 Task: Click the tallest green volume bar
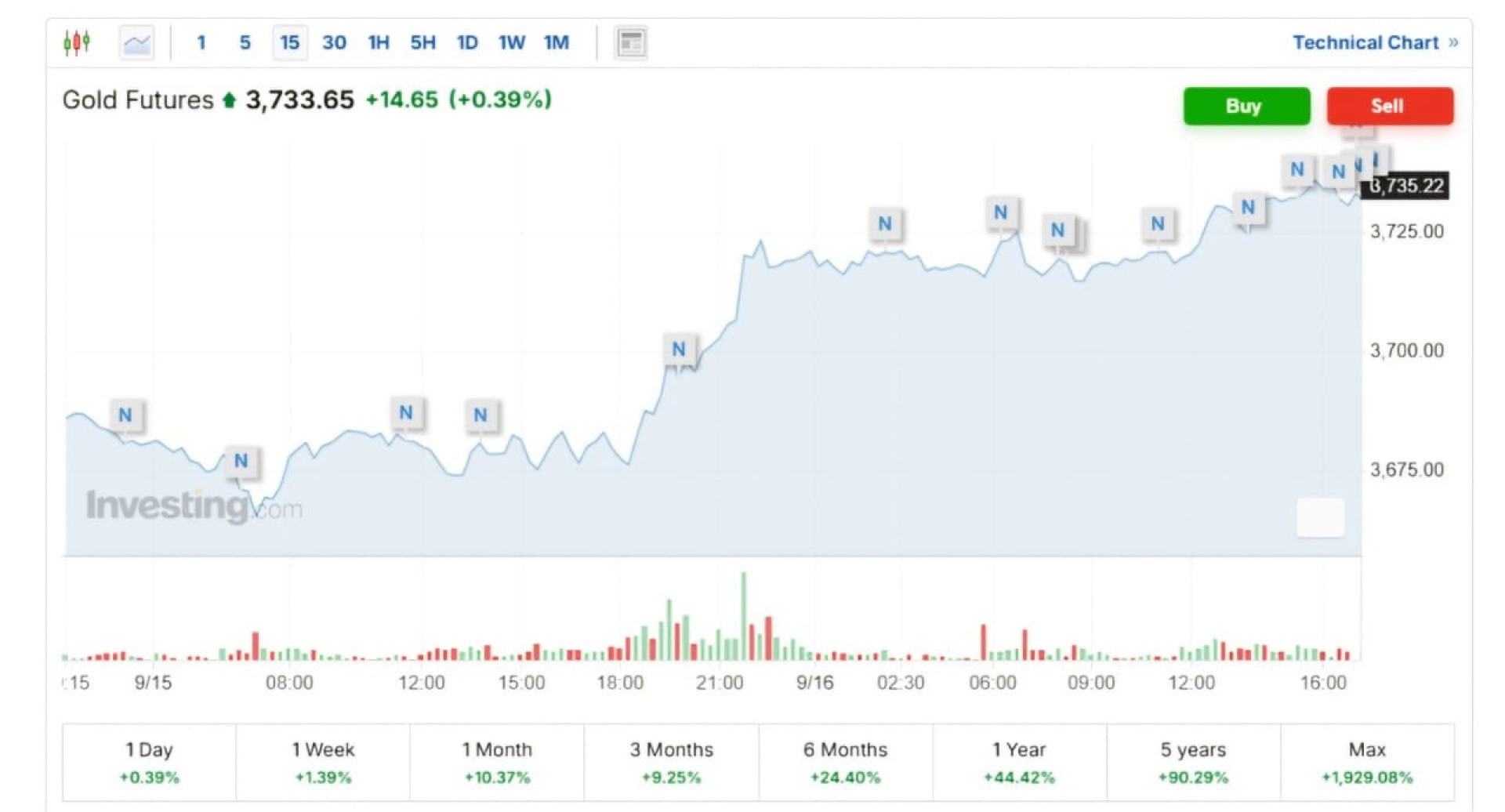click(x=743, y=616)
